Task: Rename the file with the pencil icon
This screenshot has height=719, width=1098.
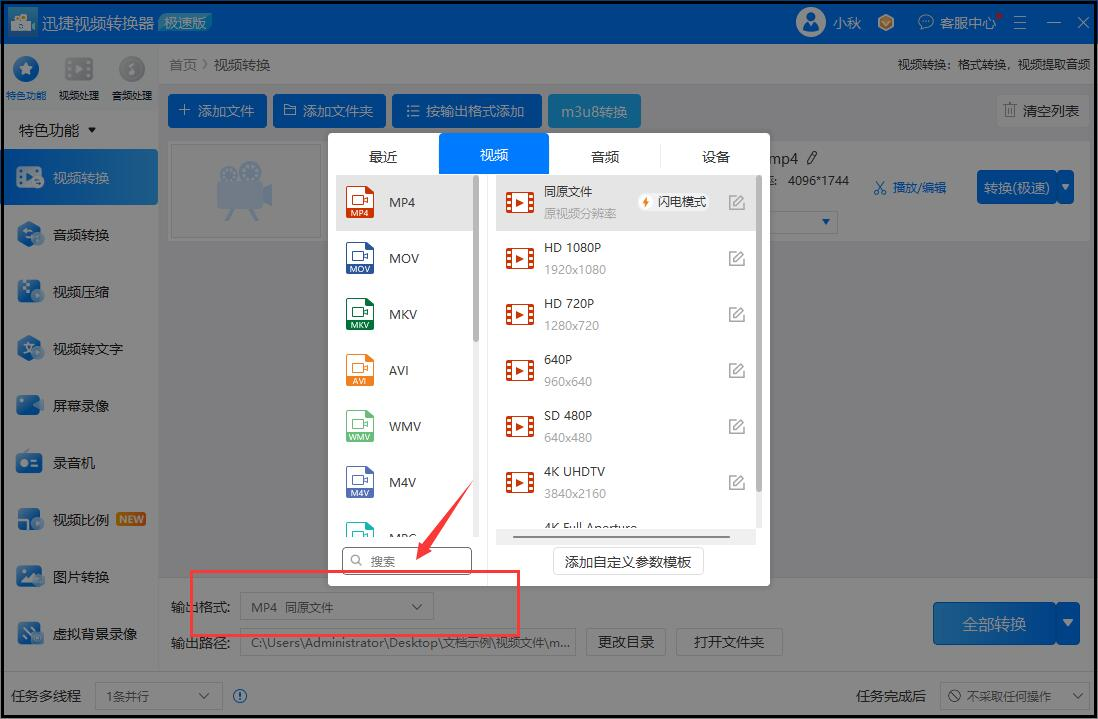Action: point(812,158)
